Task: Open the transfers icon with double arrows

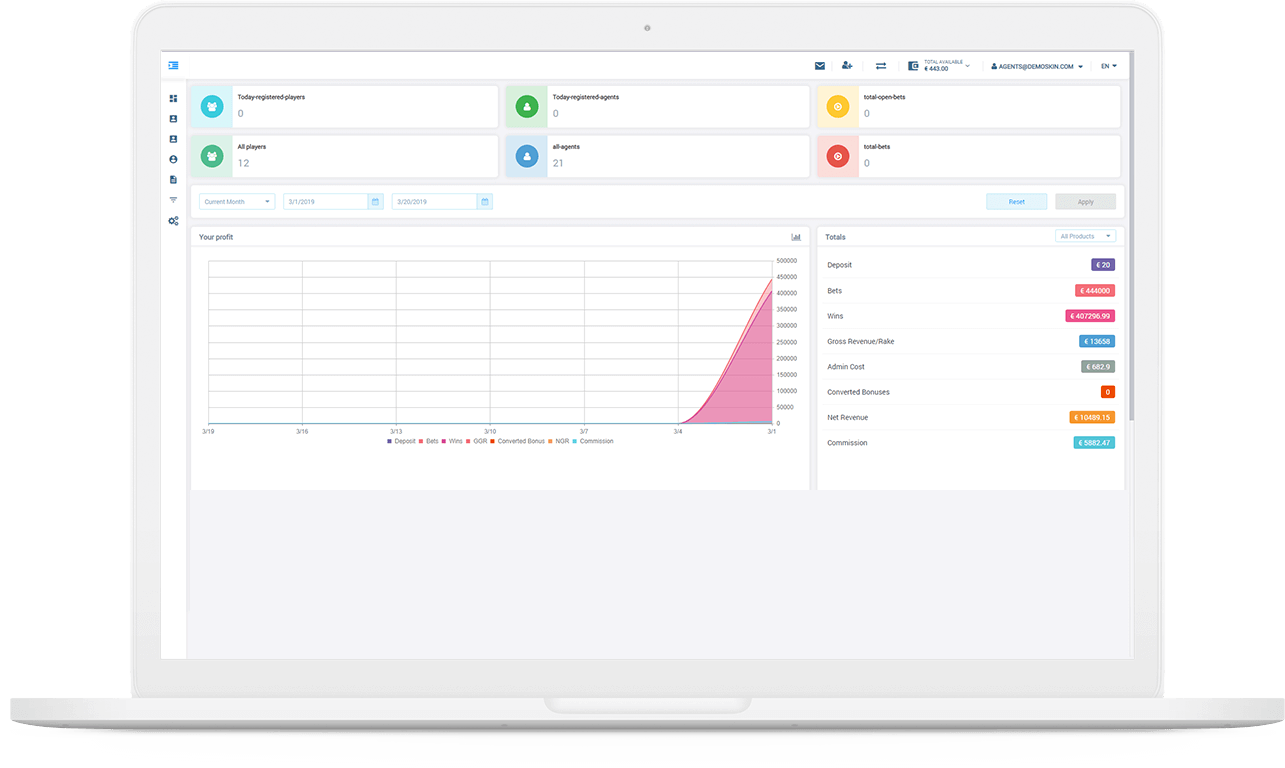Action: 881,65
